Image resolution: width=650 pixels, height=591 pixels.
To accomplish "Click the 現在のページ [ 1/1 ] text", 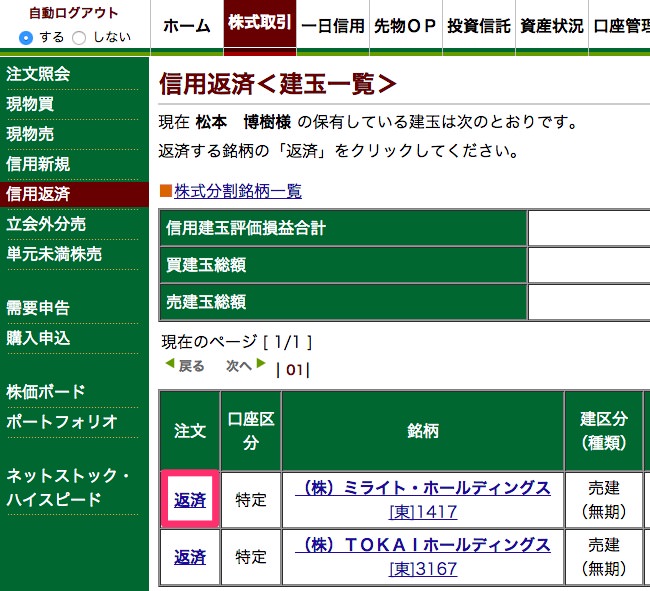I will [237, 342].
